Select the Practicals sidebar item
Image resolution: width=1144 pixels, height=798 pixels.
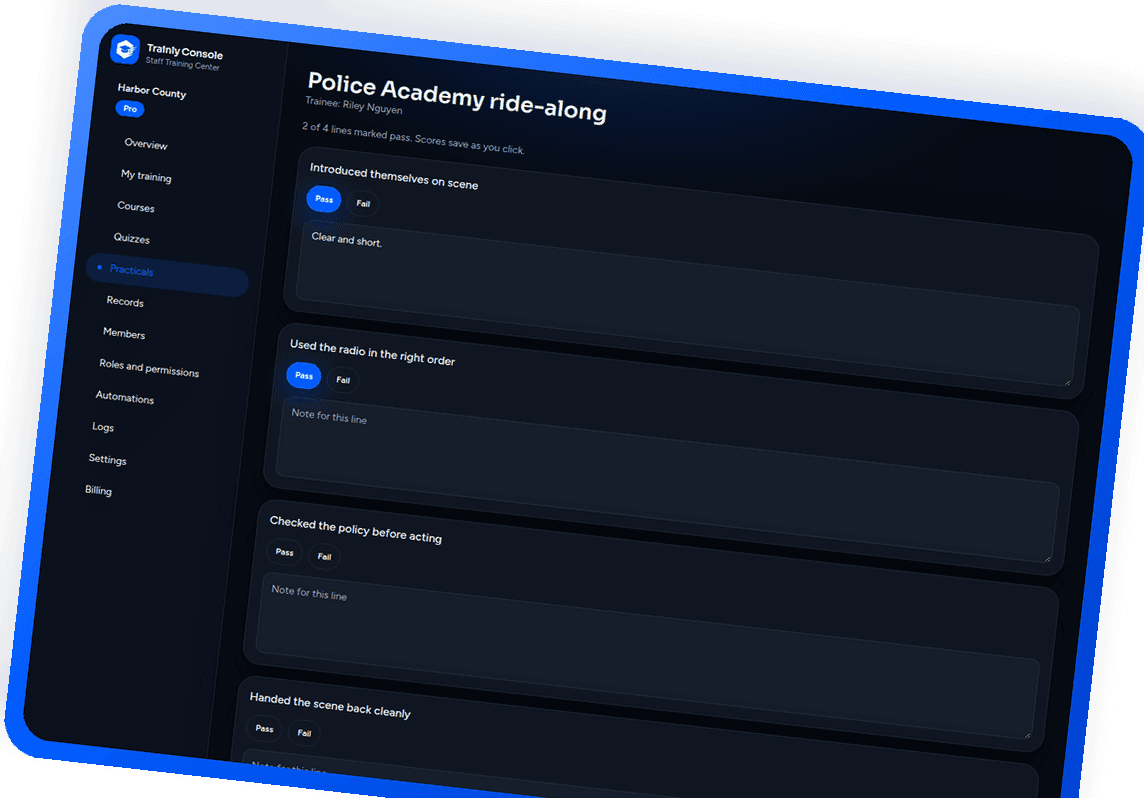tap(168, 274)
